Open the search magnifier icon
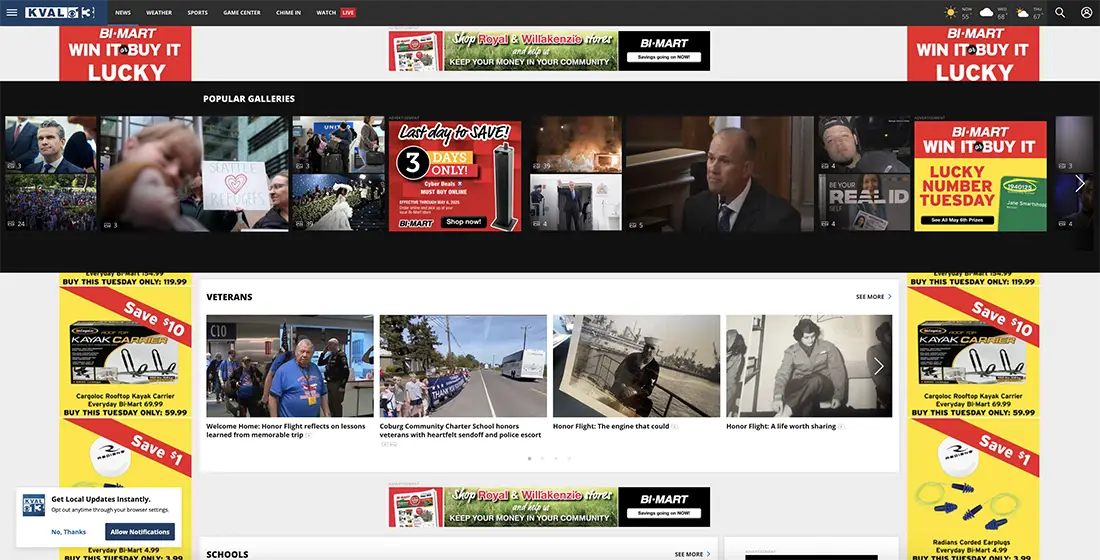This screenshot has height=560, width=1100. [x=1060, y=13]
